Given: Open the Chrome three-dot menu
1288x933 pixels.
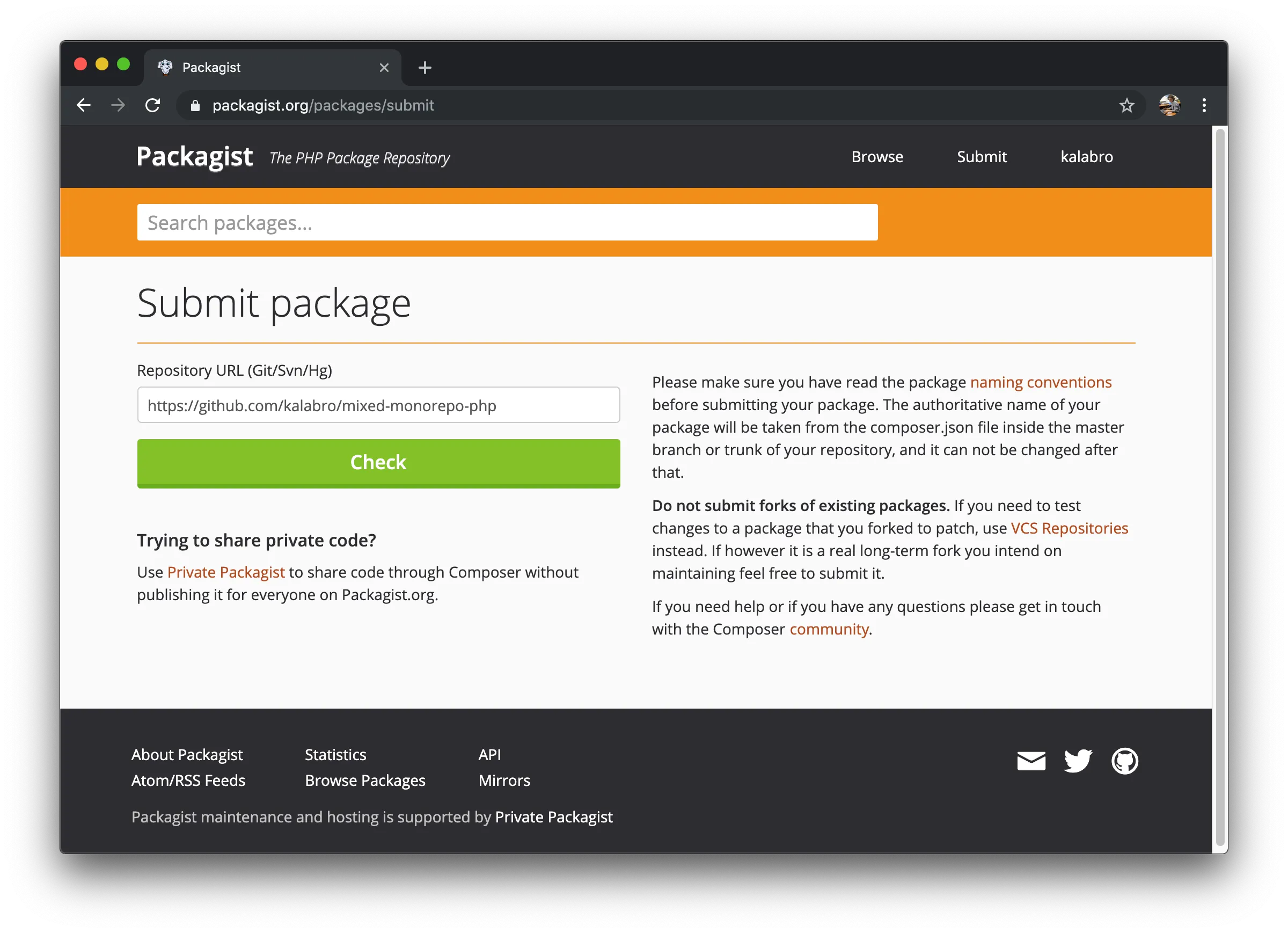Looking at the screenshot, I should tap(1204, 105).
